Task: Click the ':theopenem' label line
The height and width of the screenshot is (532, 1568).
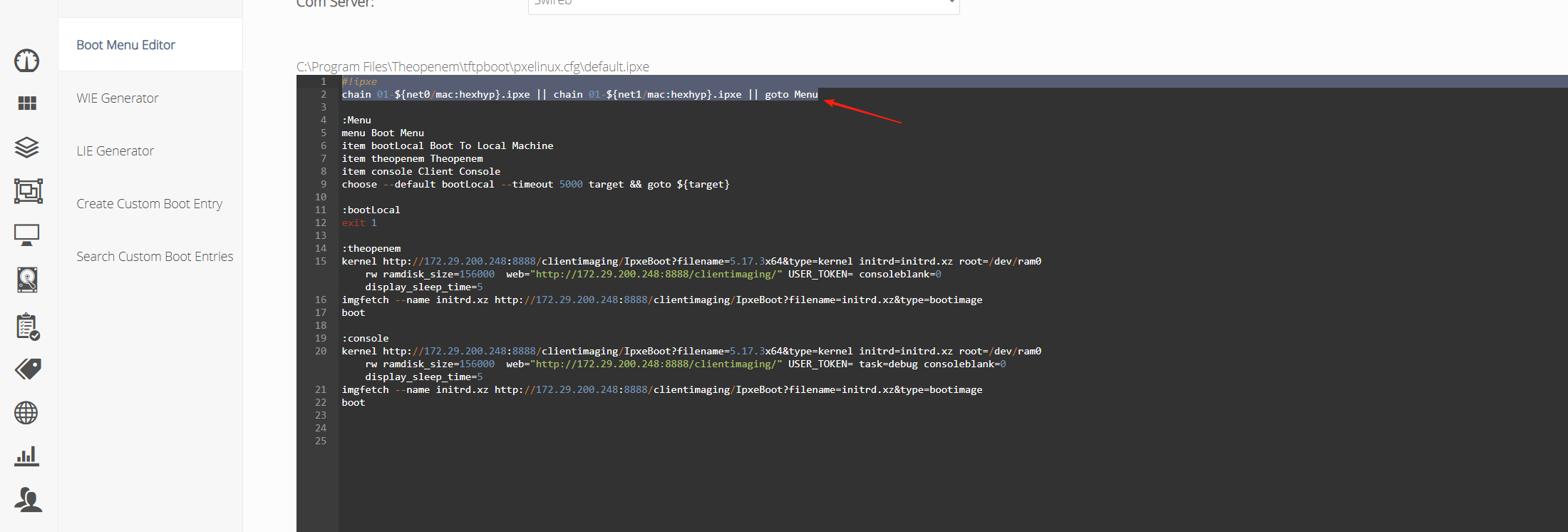Action: 371,248
